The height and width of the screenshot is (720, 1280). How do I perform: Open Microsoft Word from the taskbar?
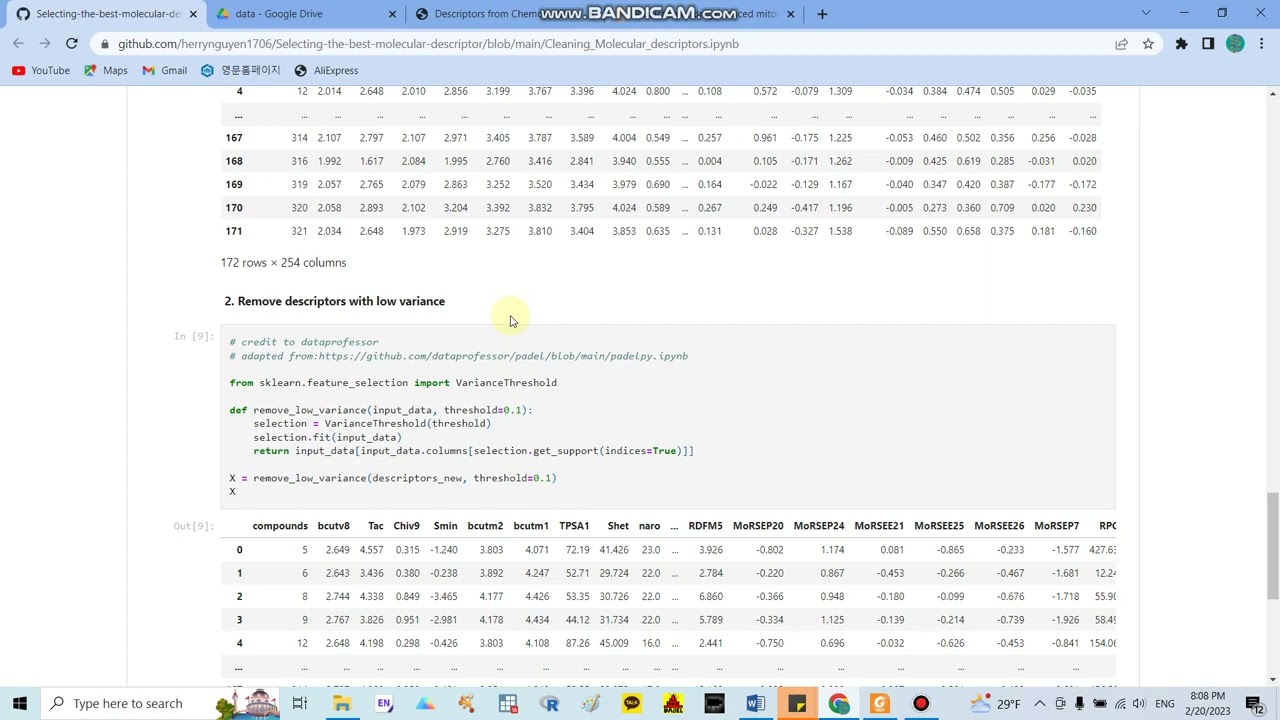pos(755,704)
